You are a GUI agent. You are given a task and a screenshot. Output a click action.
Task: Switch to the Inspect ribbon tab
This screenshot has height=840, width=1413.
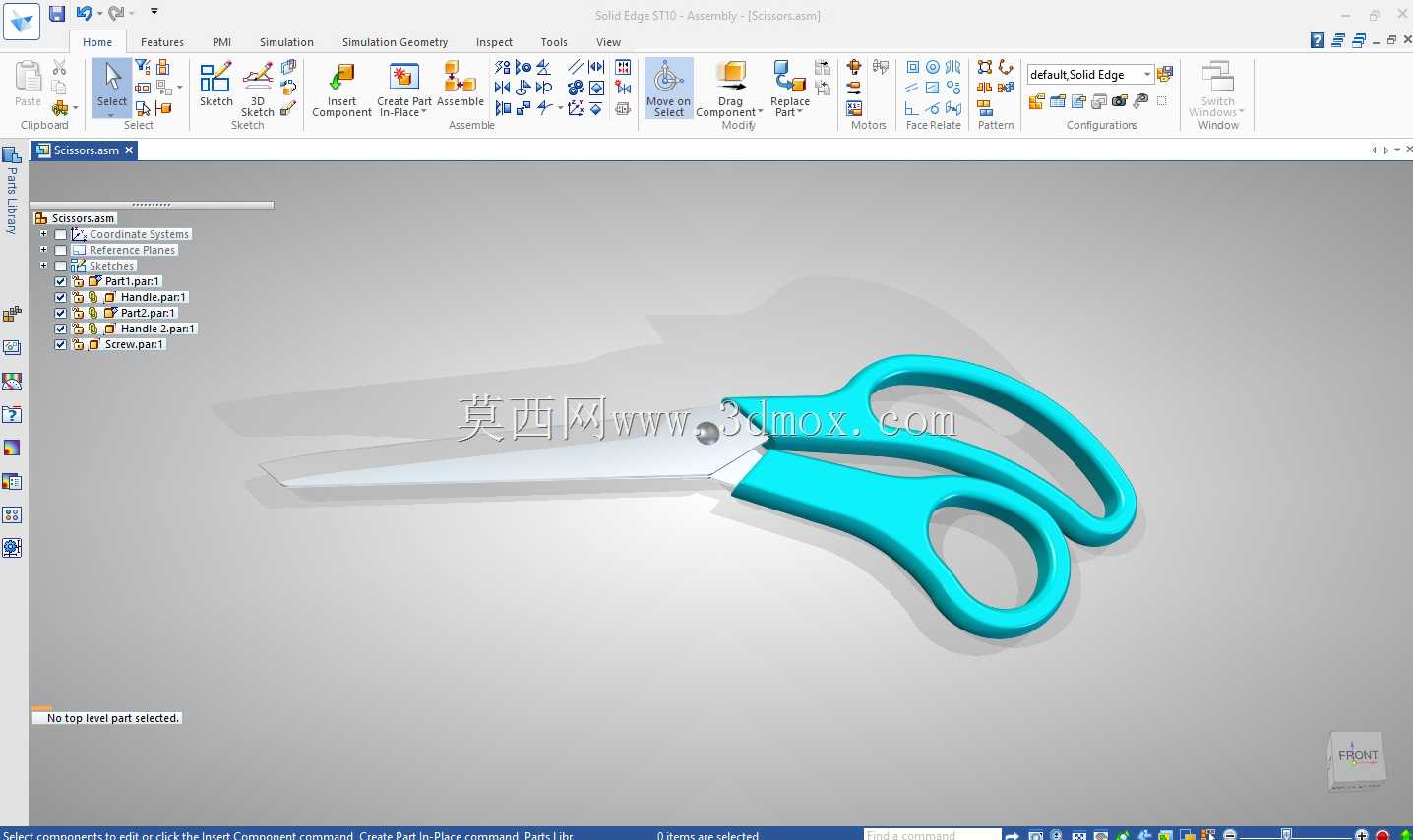click(x=494, y=42)
